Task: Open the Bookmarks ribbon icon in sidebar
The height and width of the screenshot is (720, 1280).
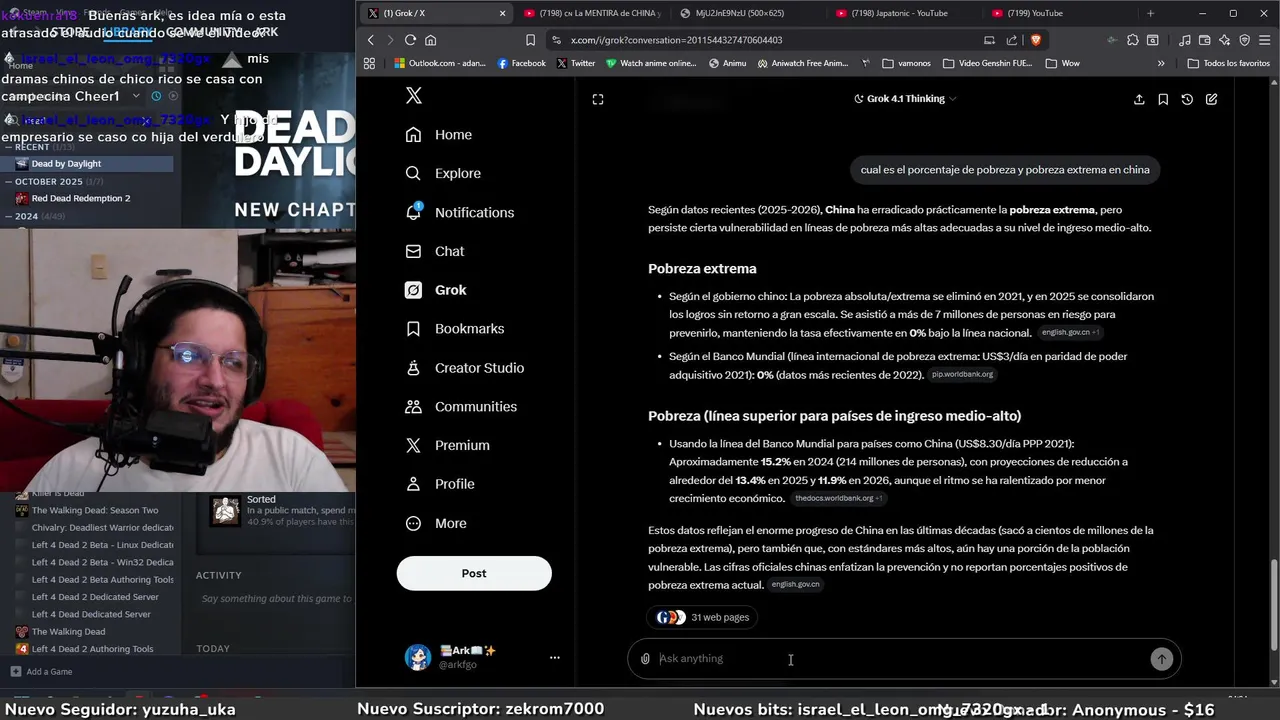Action: [x=413, y=329]
